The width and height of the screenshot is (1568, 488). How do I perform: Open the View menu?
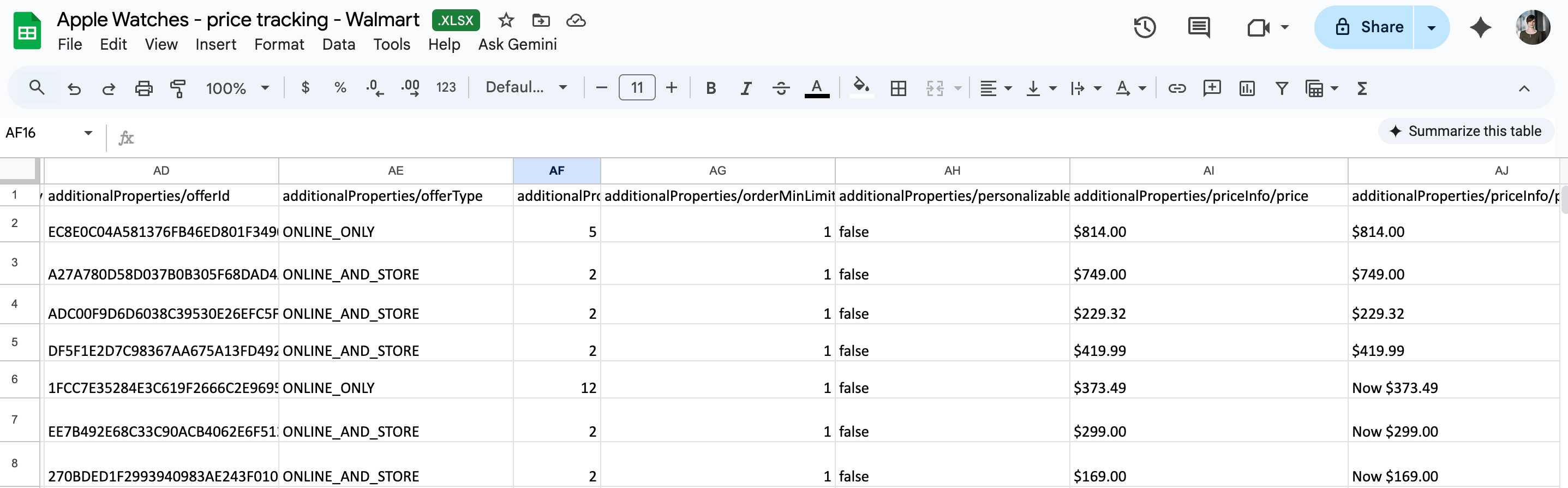point(161,44)
